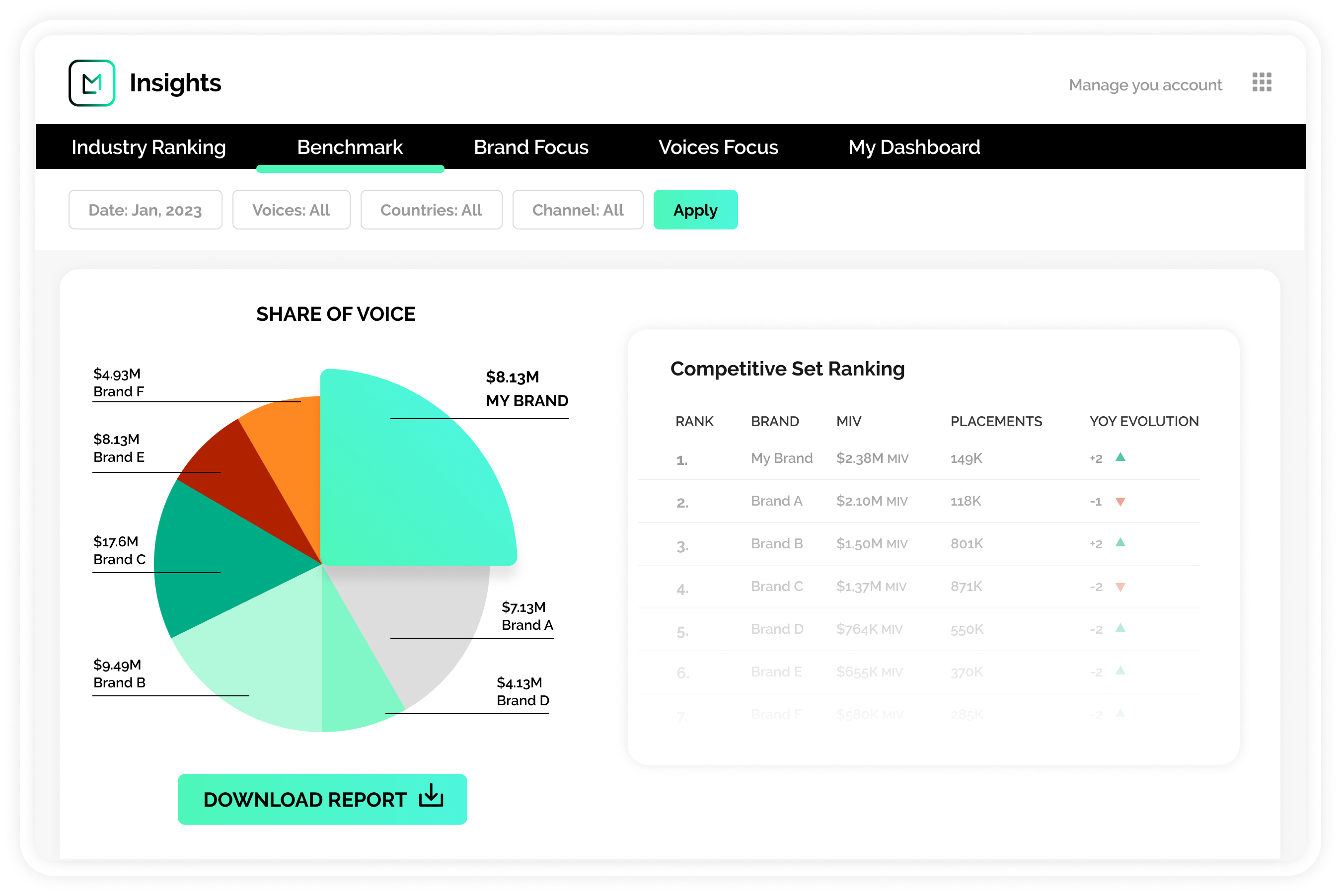
Task: Click Brand B green up arrow
Action: [1120, 543]
